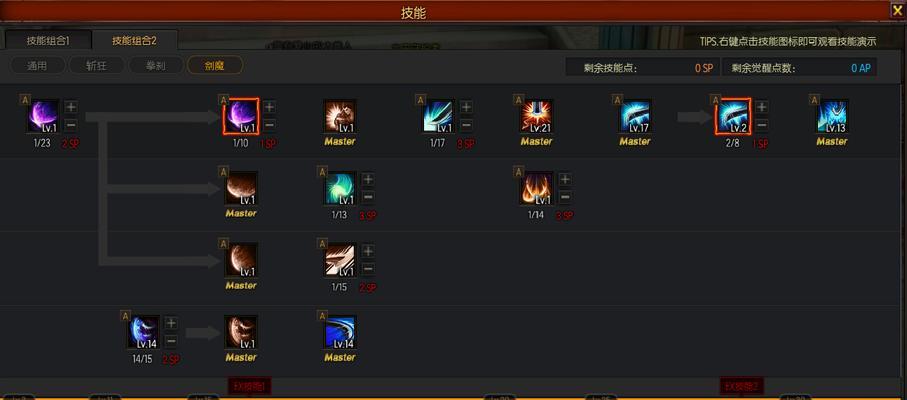Open the 技能组合2 tab
This screenshot has height=400, width=907.
tap(134, 40)
